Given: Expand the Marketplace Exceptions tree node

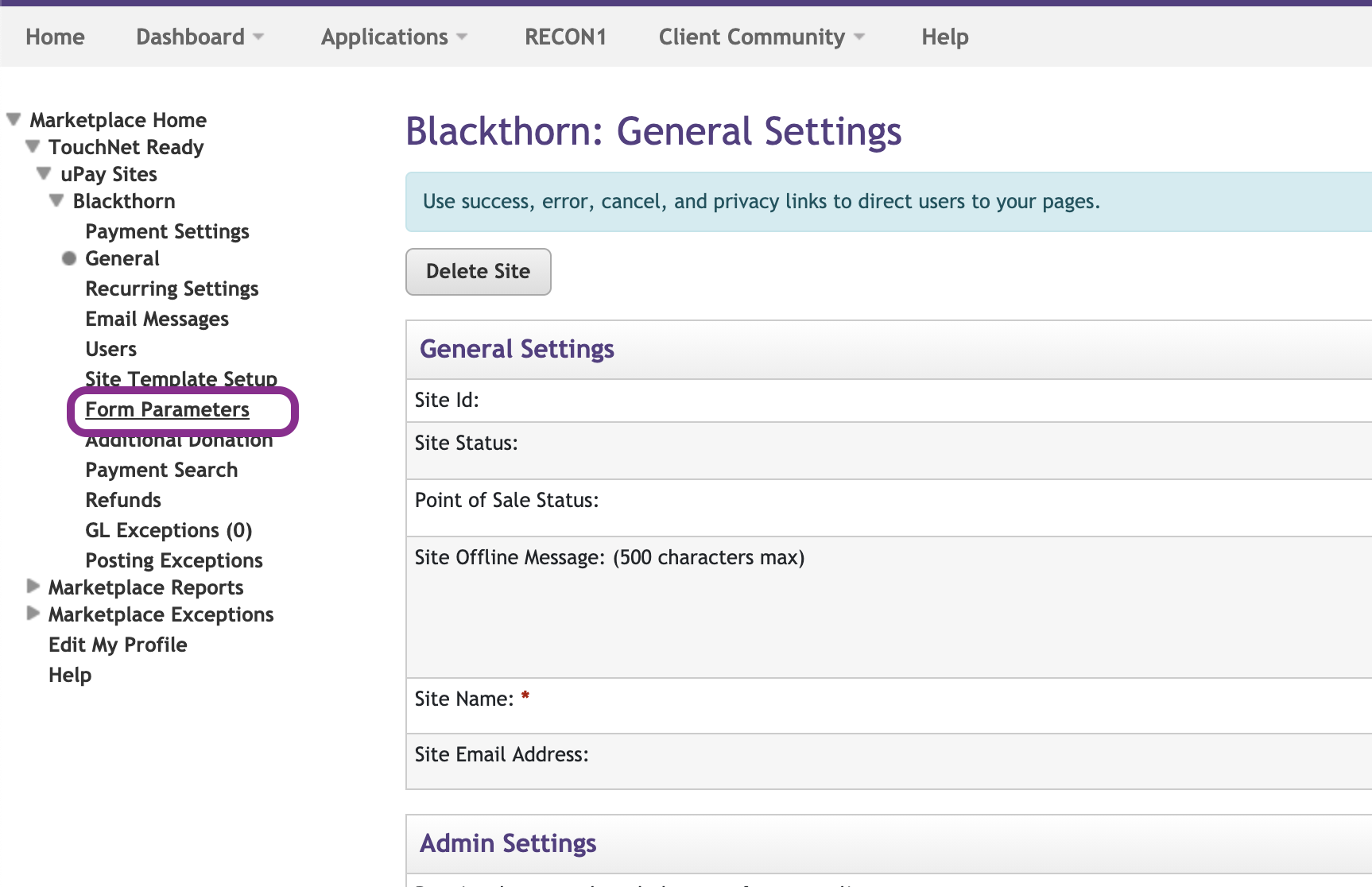Looking at the screenshot, I should [33, 614].
